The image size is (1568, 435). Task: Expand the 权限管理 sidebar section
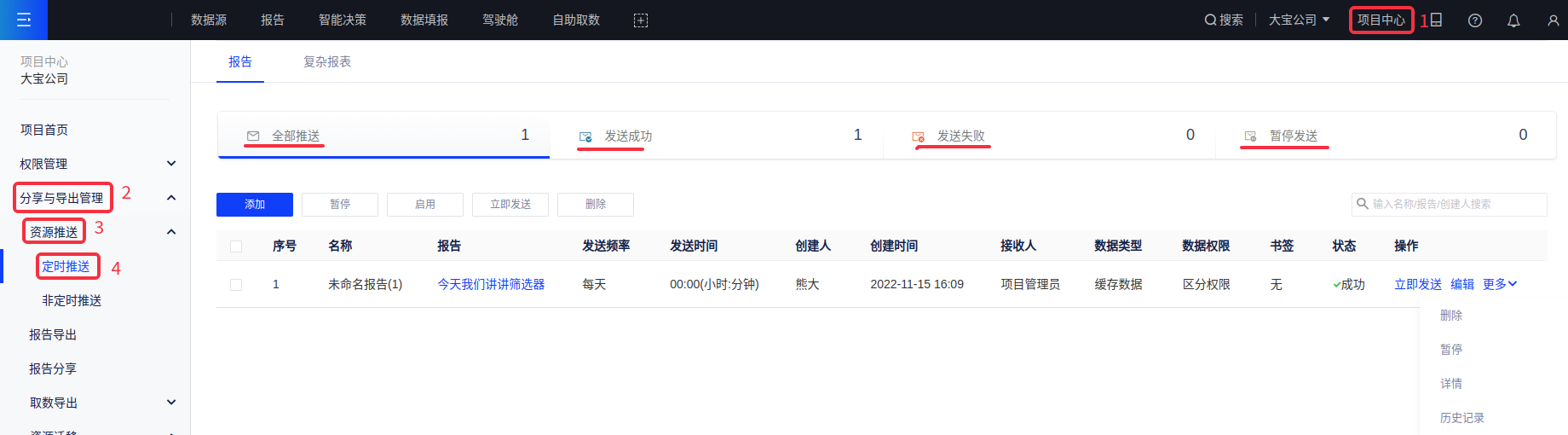click(171, 164)
